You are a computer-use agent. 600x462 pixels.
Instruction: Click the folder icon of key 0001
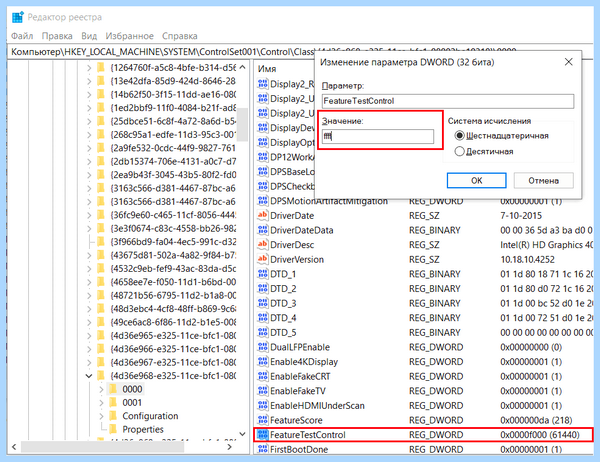pos(113,402)
